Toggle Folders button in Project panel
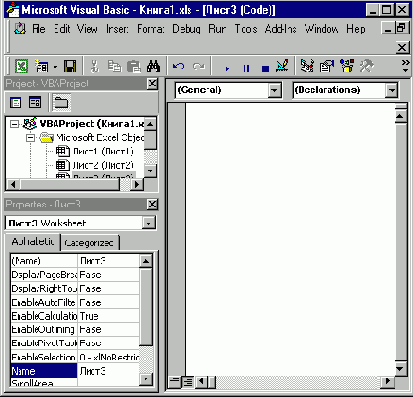This screenshot has width=413, height=397. (61, 102)
